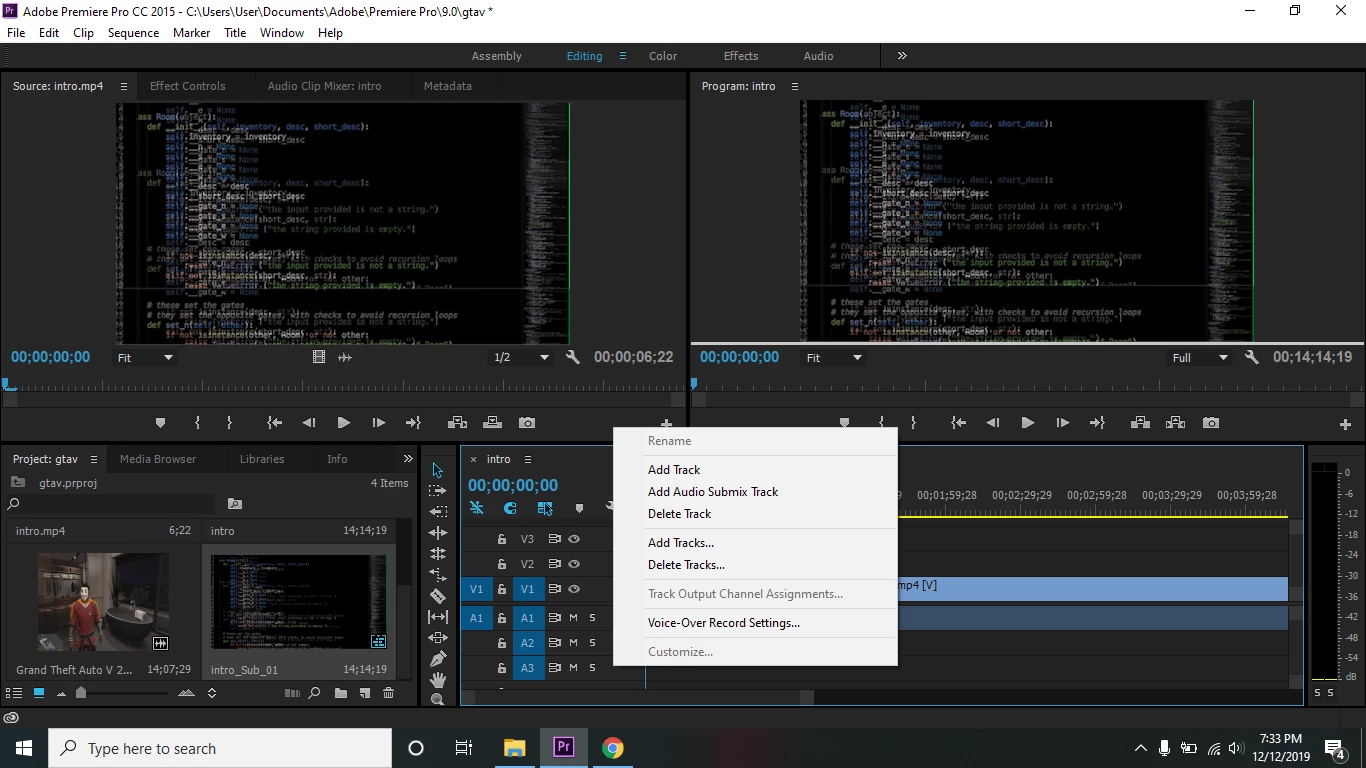Adjust the Project panel thumbnail size slider
The image size is (1366, 768).
pos(81,693)
